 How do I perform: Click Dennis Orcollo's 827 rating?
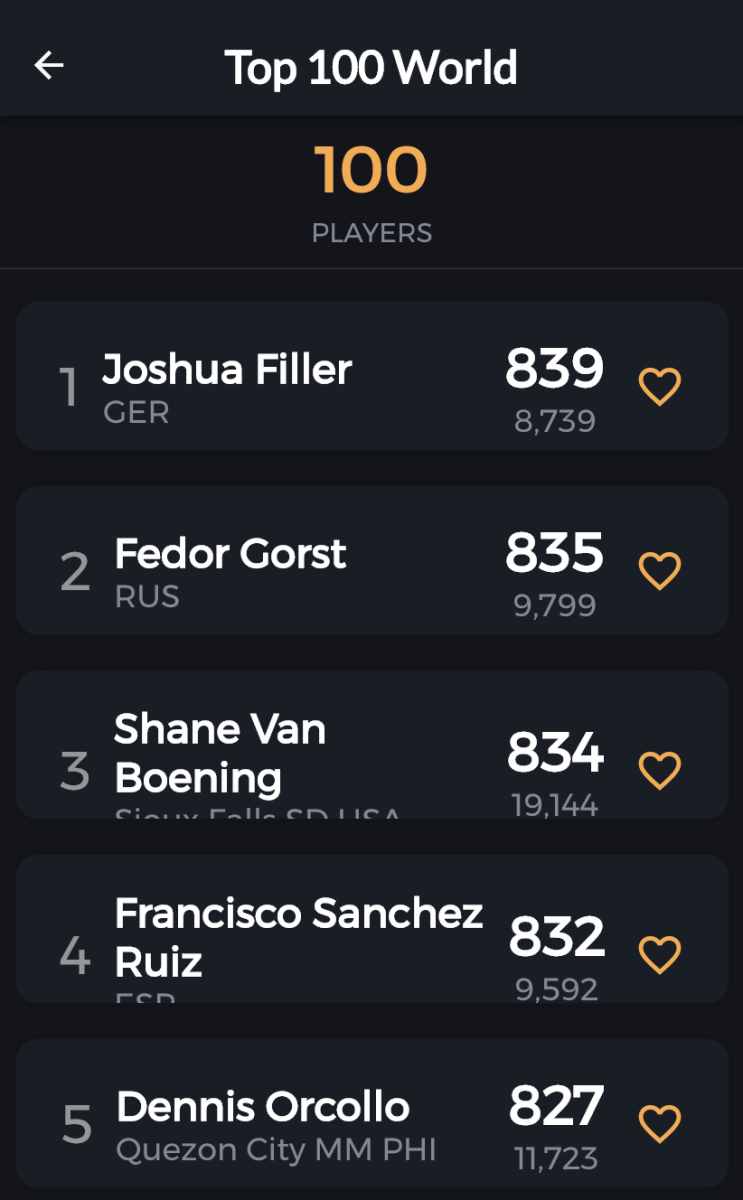pyautogui.click(x=556, y=1106)
